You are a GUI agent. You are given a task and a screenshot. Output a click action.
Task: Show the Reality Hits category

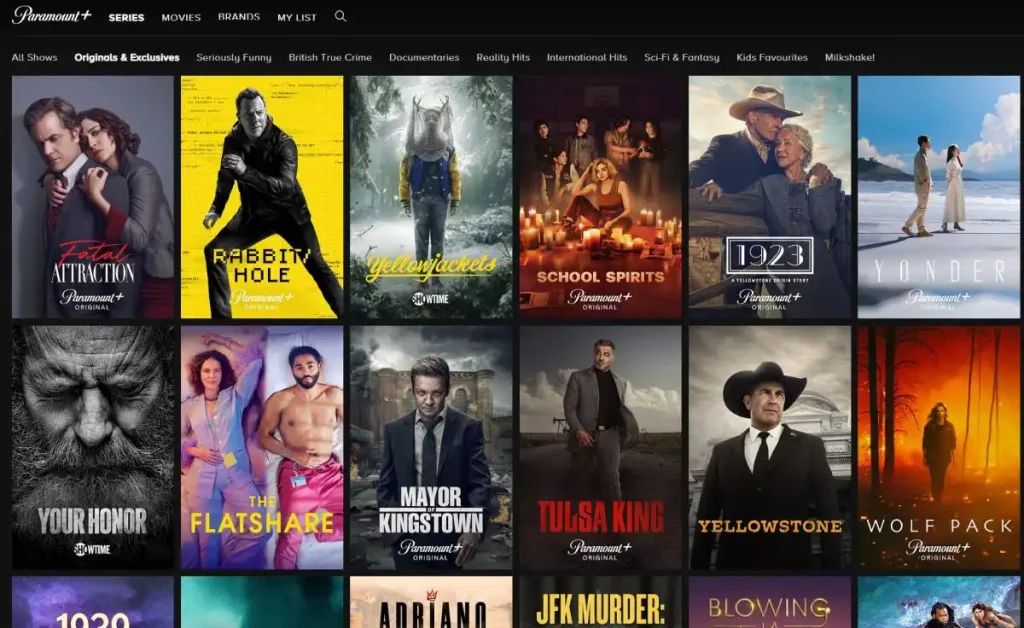pos(503,57)
